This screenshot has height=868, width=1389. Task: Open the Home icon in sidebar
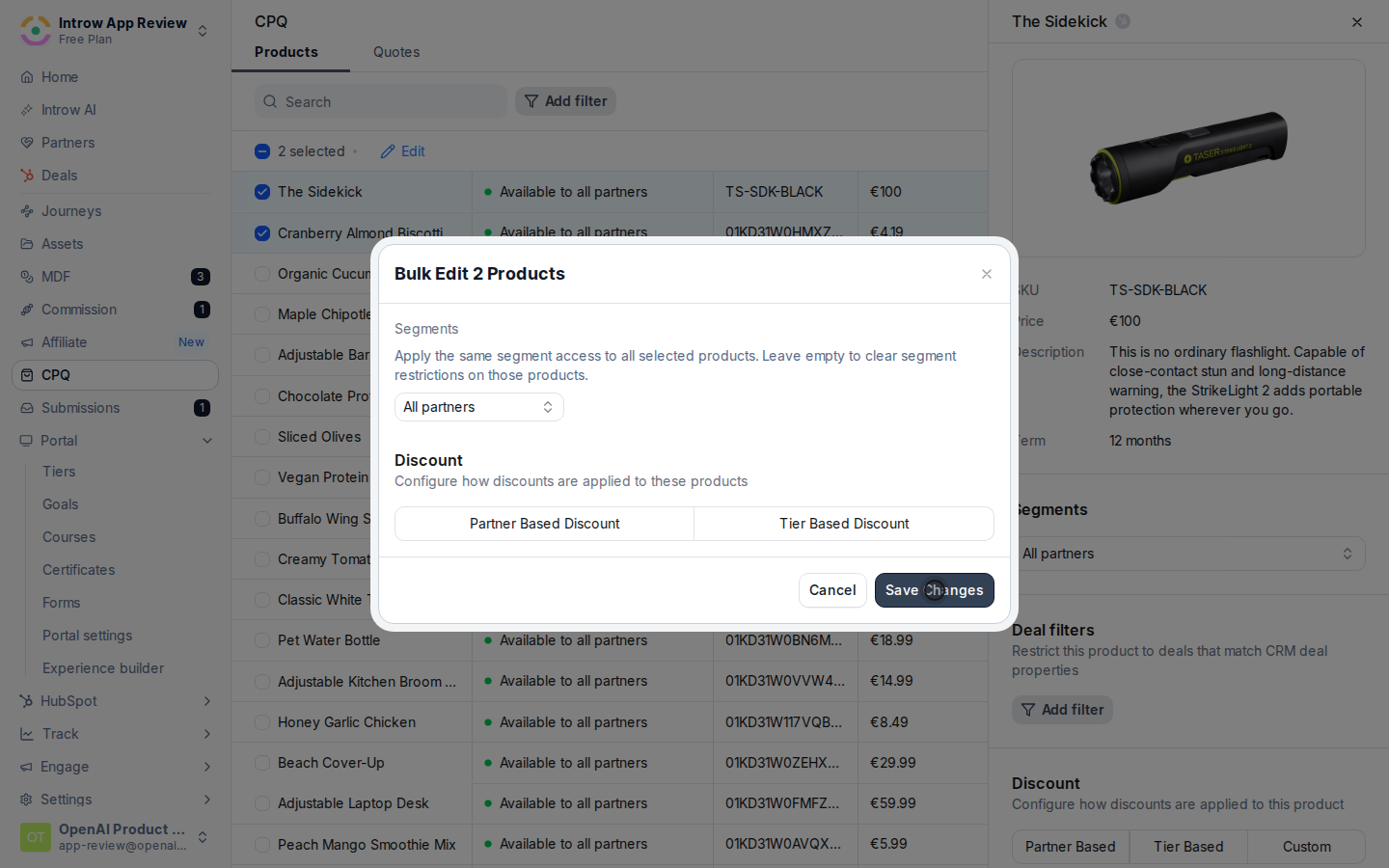pyautogui.click(x=27, y=77)
